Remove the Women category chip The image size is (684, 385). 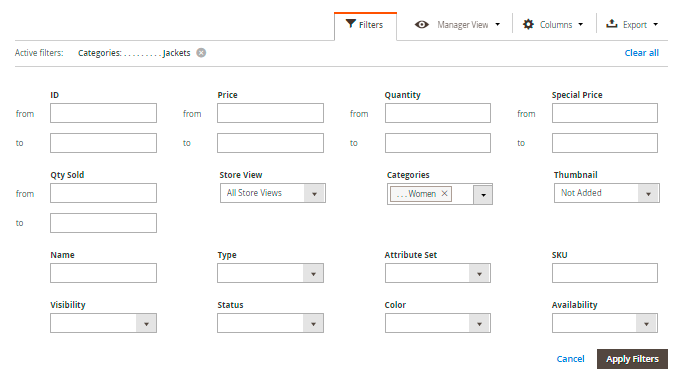[444, 194]
